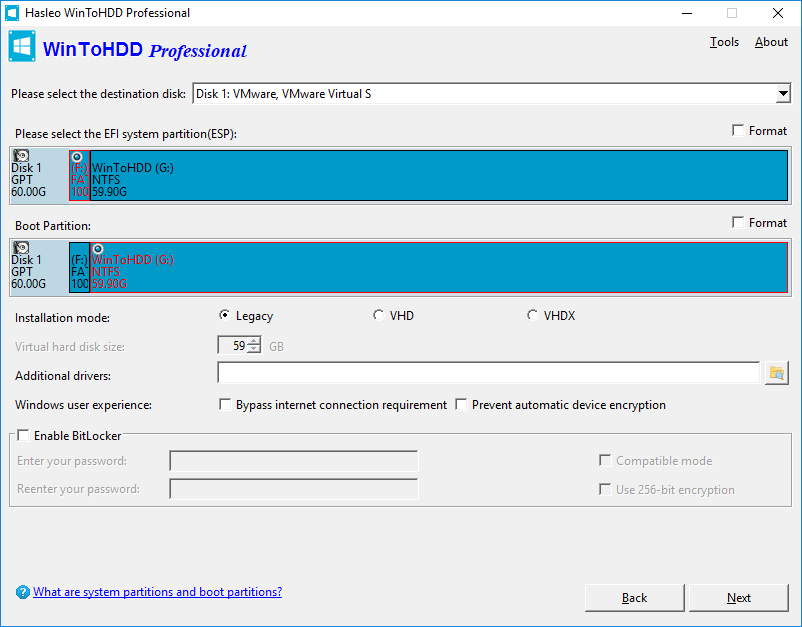This screenshot has width=802, height=627.
Task: Enable Format for the Boot Partition
Action: click(x=738, y=223)
